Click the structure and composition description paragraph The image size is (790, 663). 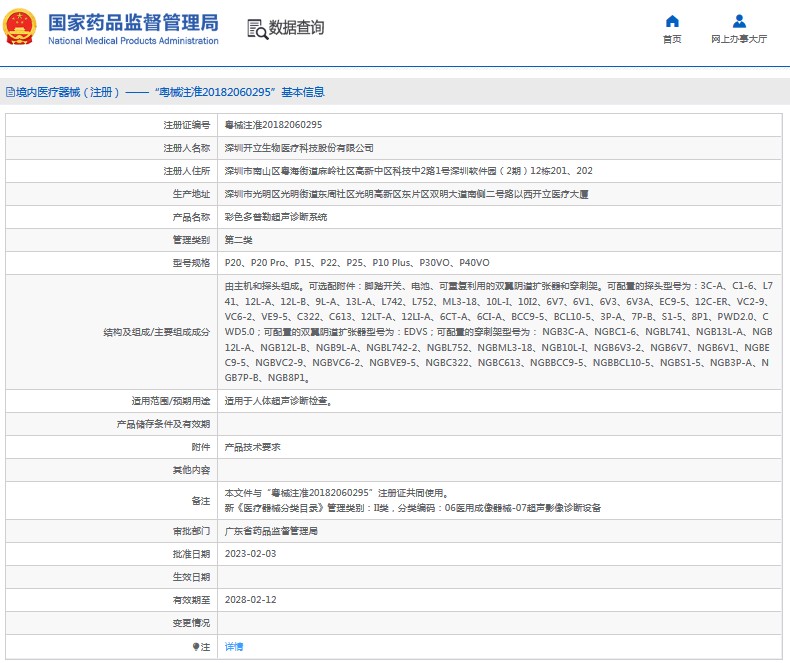(499, 332)
